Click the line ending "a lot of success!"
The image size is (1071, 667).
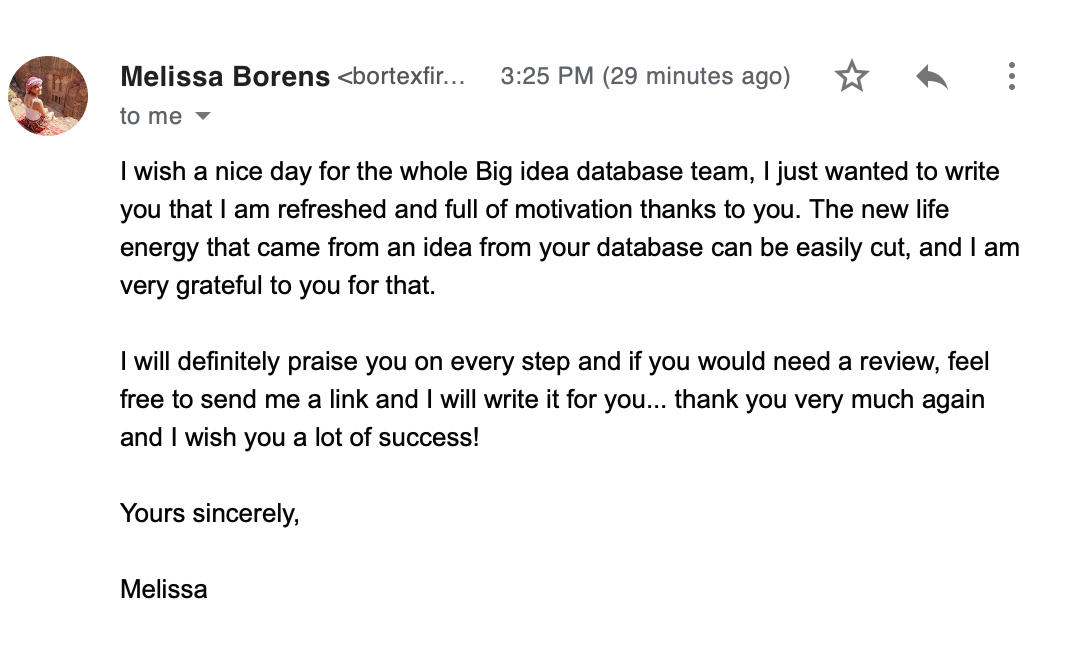(x=299, y=437)
